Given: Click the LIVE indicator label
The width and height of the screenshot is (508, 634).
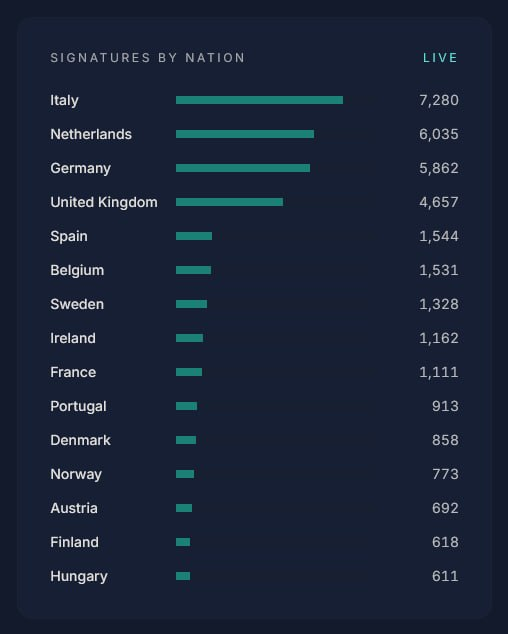Looking at the screenshot, I should click(440, 58).
